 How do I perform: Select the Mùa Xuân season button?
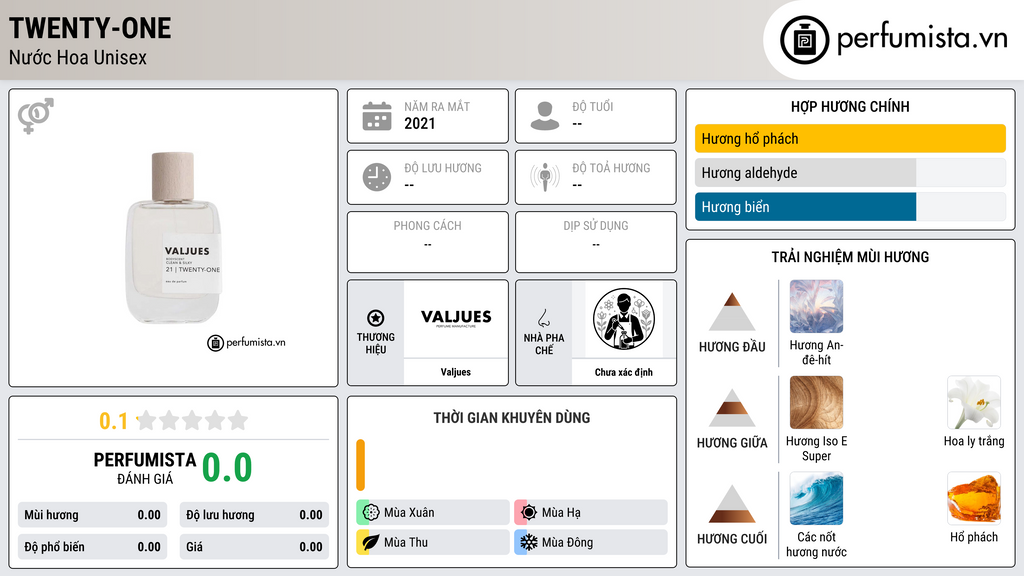[433, 513]
